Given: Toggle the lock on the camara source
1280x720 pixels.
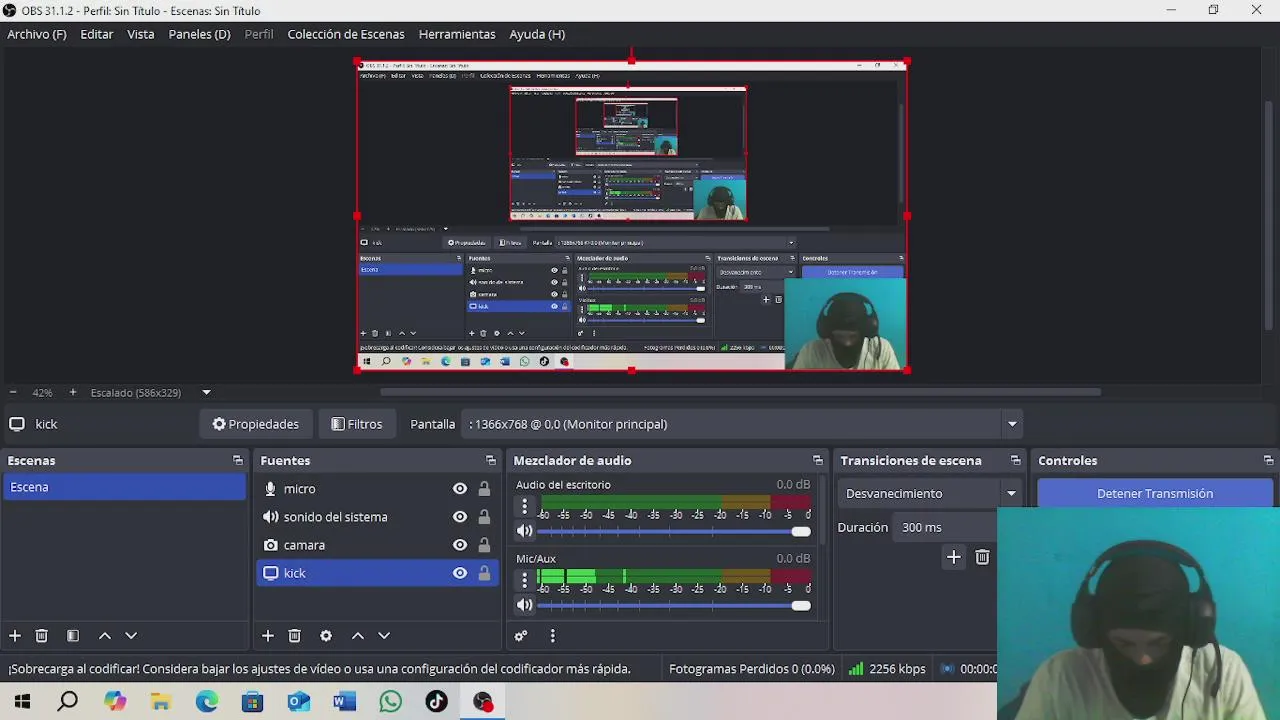Looking at the screenshot, I should (484, 545).
